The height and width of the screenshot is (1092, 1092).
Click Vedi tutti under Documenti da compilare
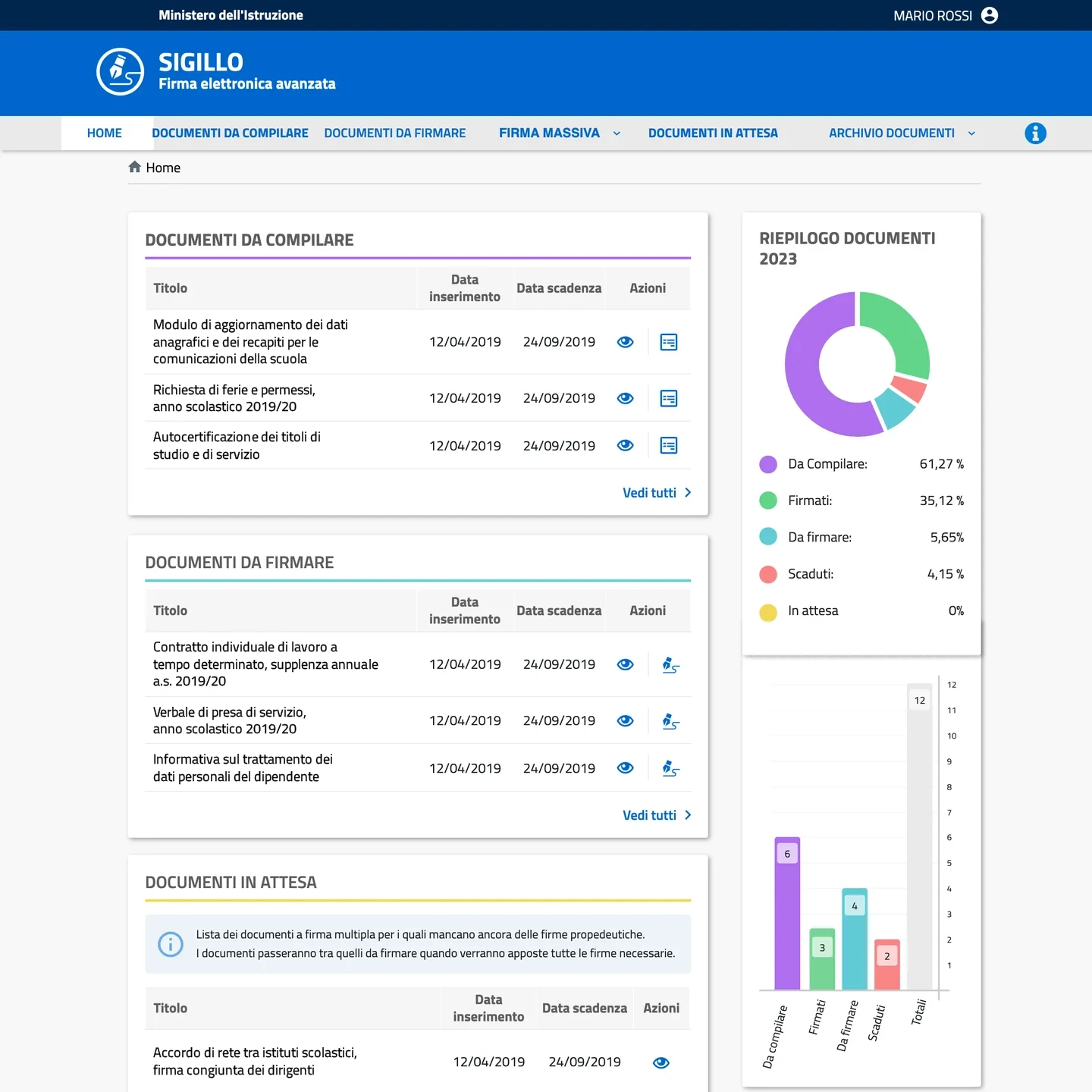point(657,493)
